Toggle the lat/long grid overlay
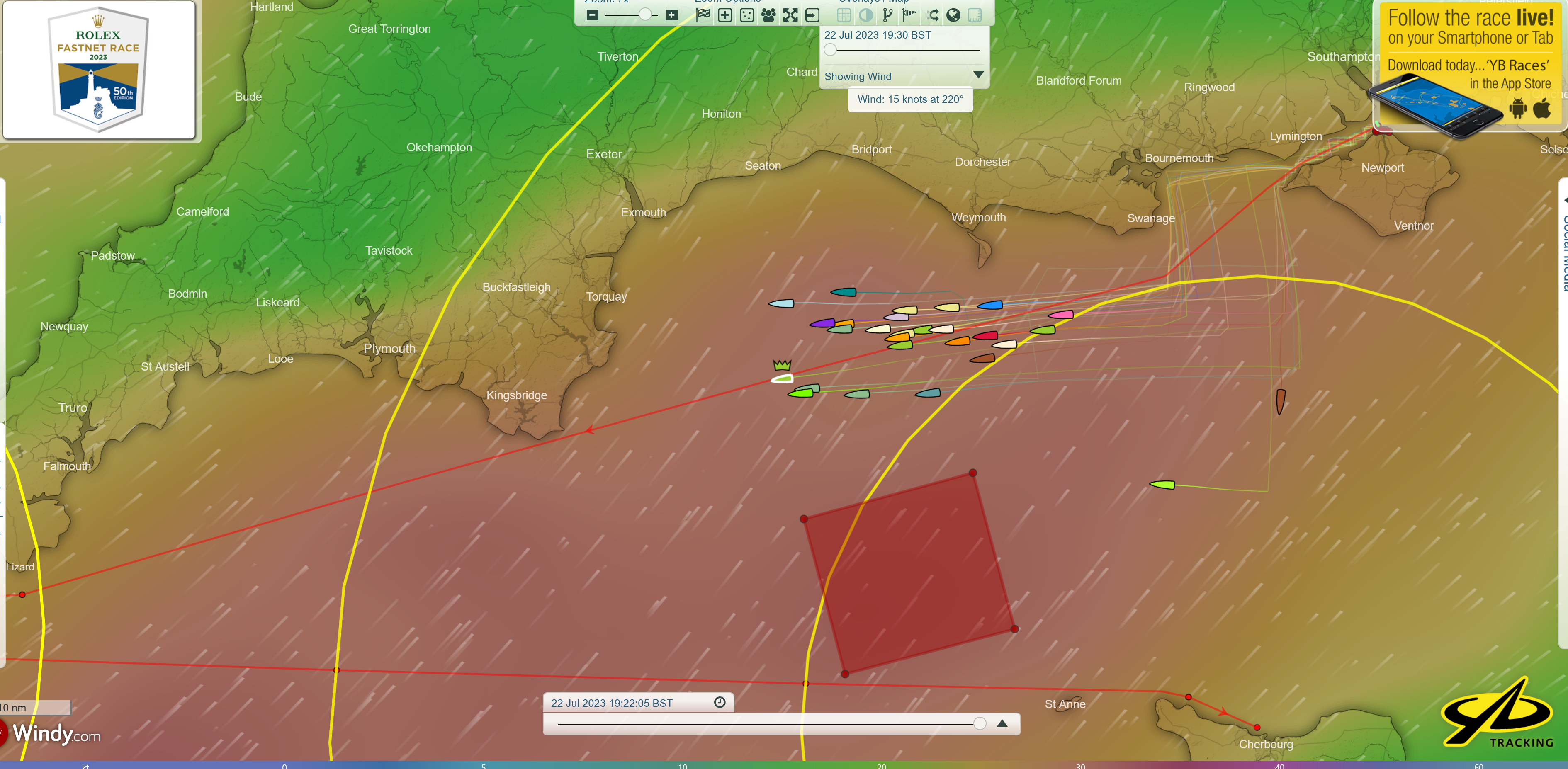1568x769 pixels. coord(844,15)
